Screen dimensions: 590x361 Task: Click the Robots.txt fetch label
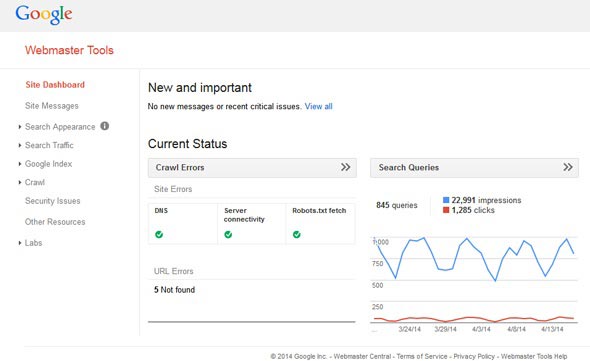[319, 210]
